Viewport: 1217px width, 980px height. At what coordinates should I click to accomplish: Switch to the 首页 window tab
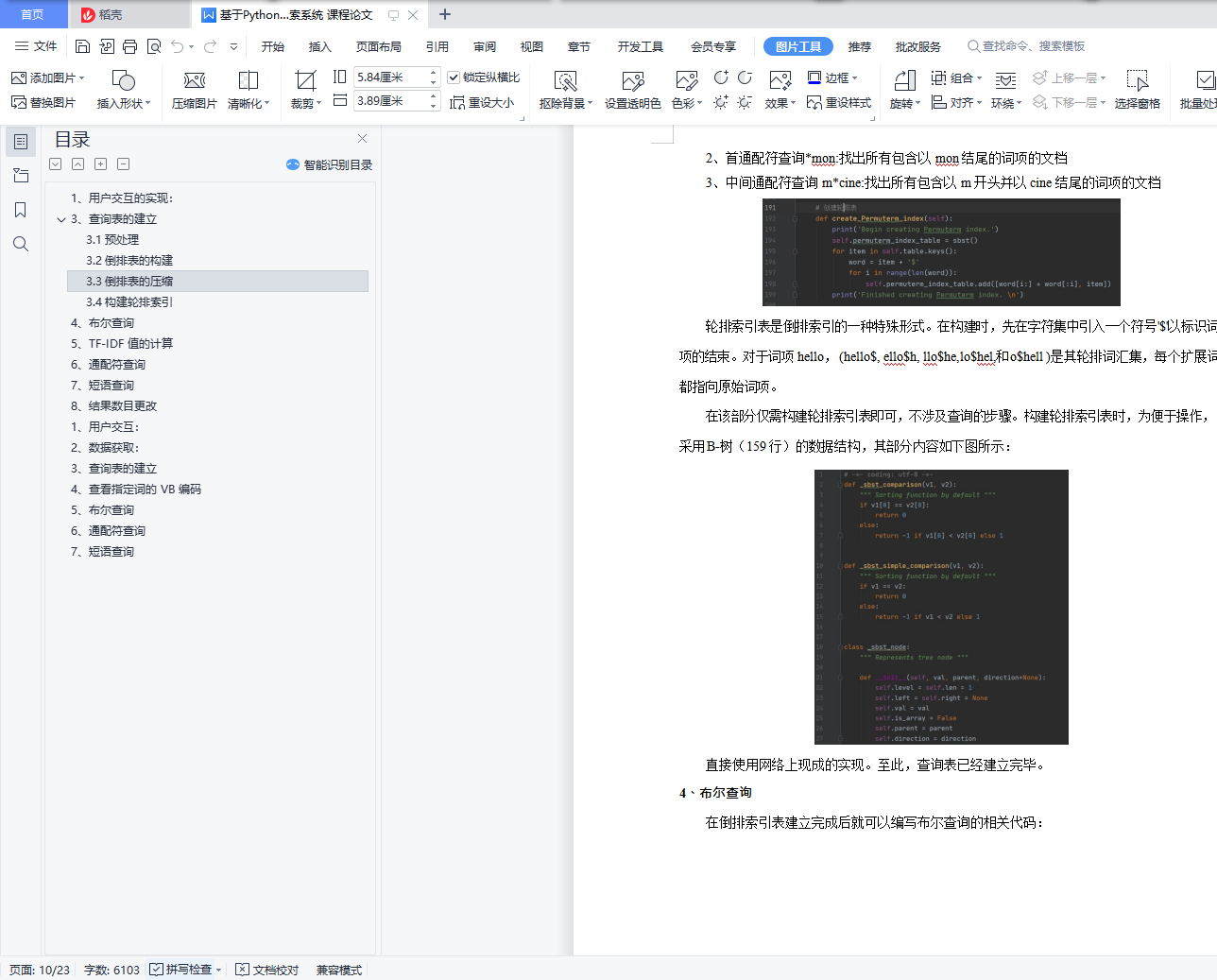[x=33, y=14]
